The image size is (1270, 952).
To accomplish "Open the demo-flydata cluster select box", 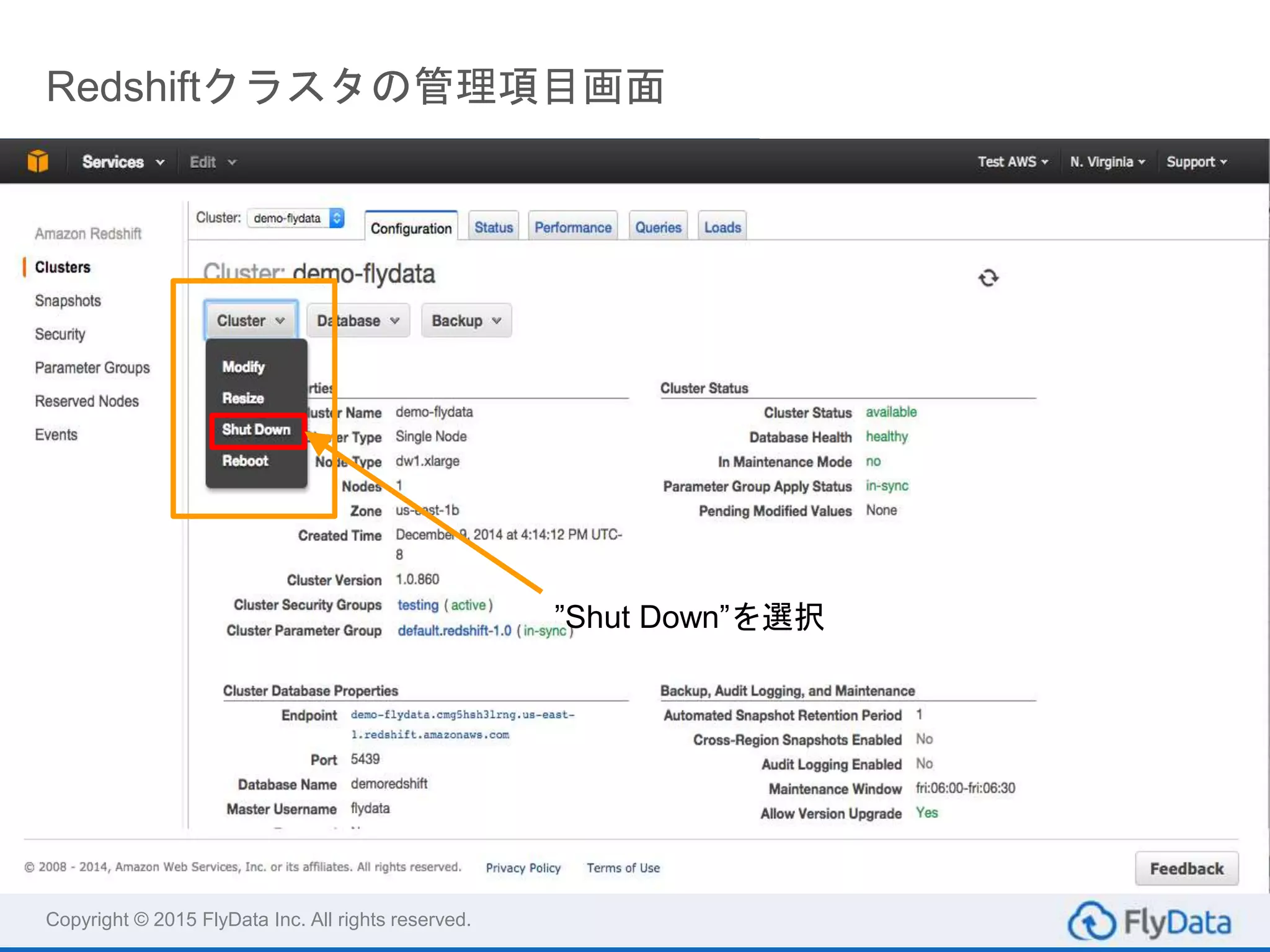I will 295,218.
